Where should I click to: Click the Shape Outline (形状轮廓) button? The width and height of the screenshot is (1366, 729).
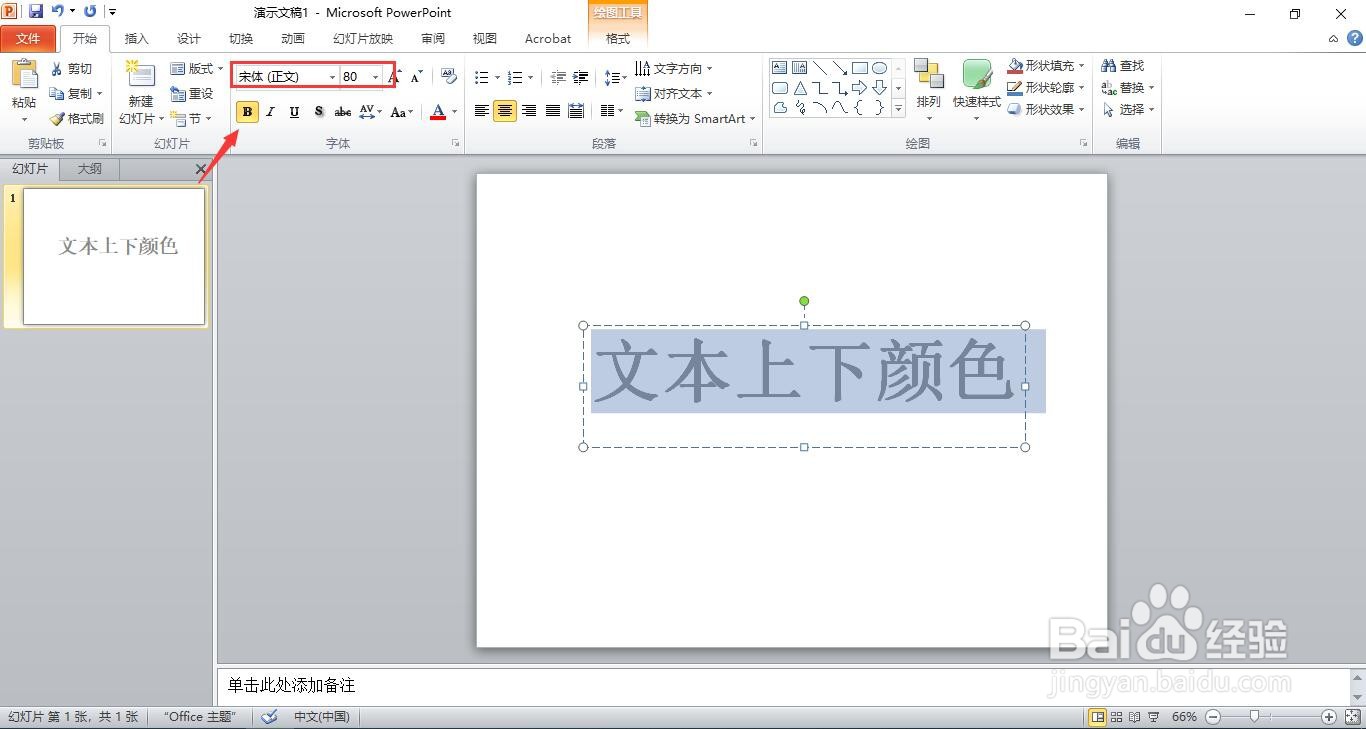(x=1046, y=87)
